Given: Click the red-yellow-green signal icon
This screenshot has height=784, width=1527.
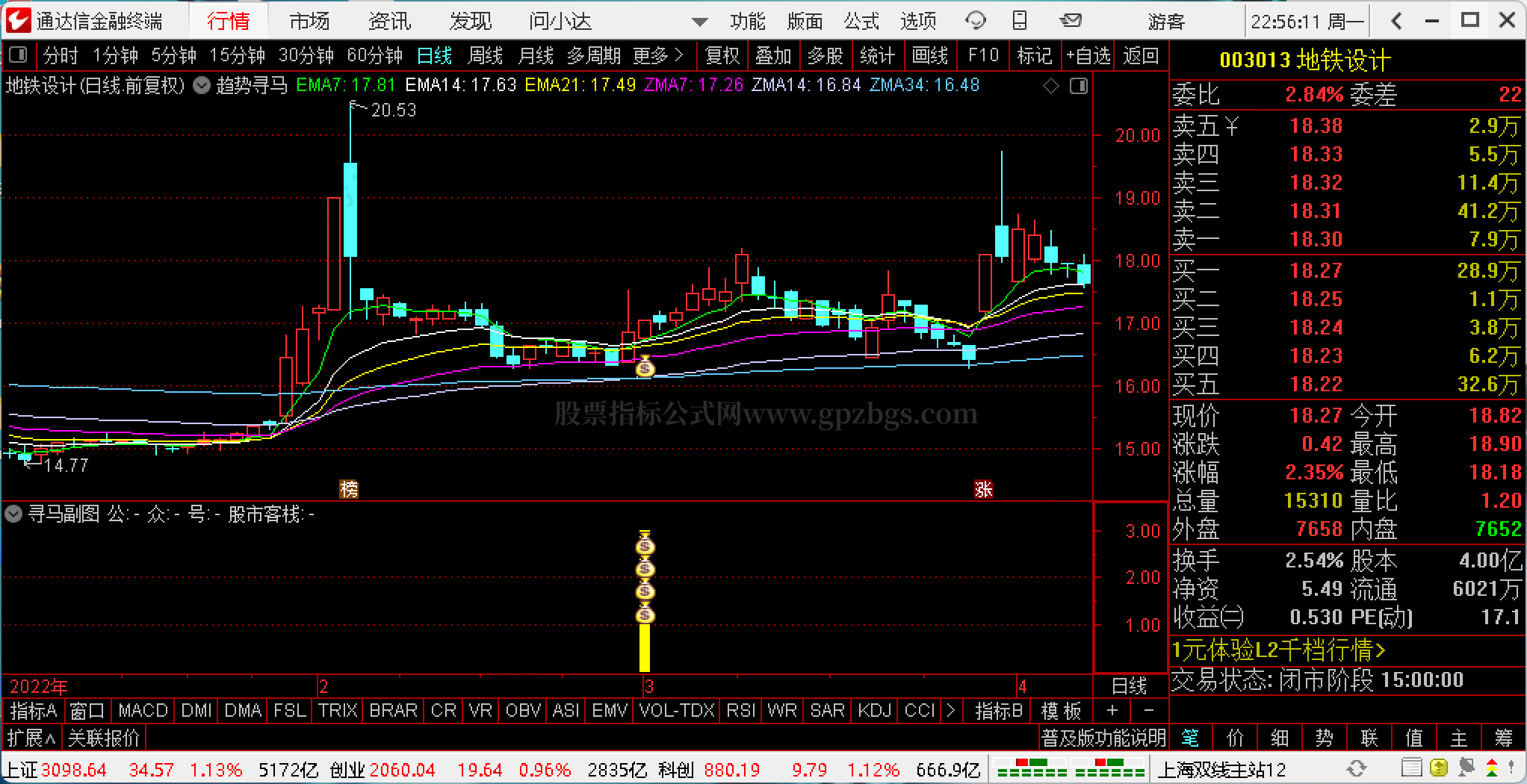Looking at the screenshot, I should coord(1491,768).
